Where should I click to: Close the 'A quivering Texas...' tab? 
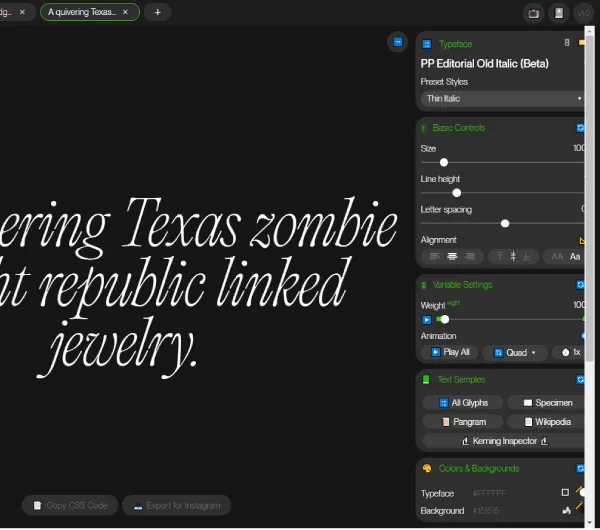tap(125, 12)
